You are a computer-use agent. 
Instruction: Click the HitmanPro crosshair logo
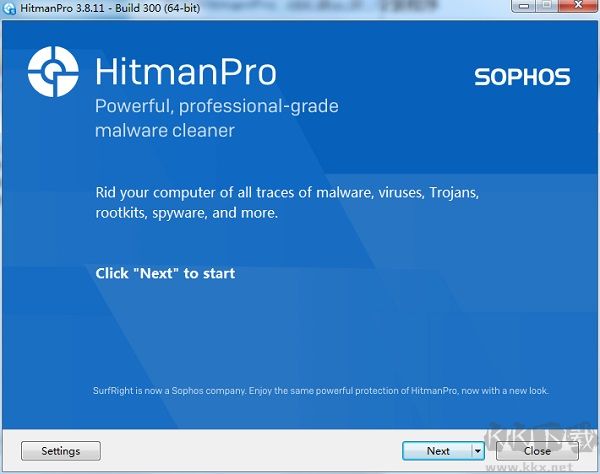[53, 72]
